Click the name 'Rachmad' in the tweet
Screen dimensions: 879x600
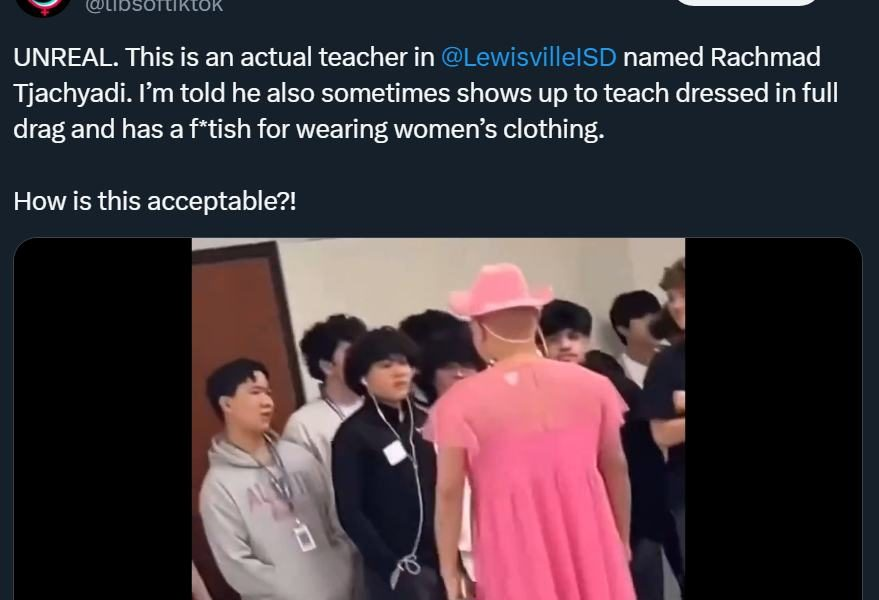point(765,57)
